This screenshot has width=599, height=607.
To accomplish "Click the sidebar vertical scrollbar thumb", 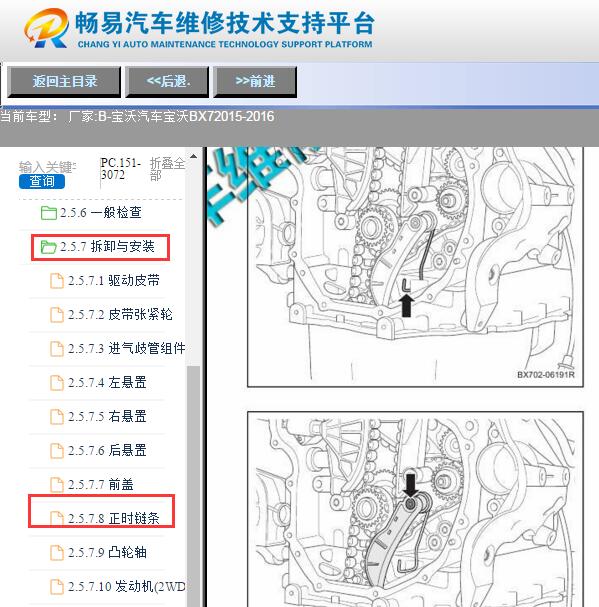I will [x=194, y=486].
